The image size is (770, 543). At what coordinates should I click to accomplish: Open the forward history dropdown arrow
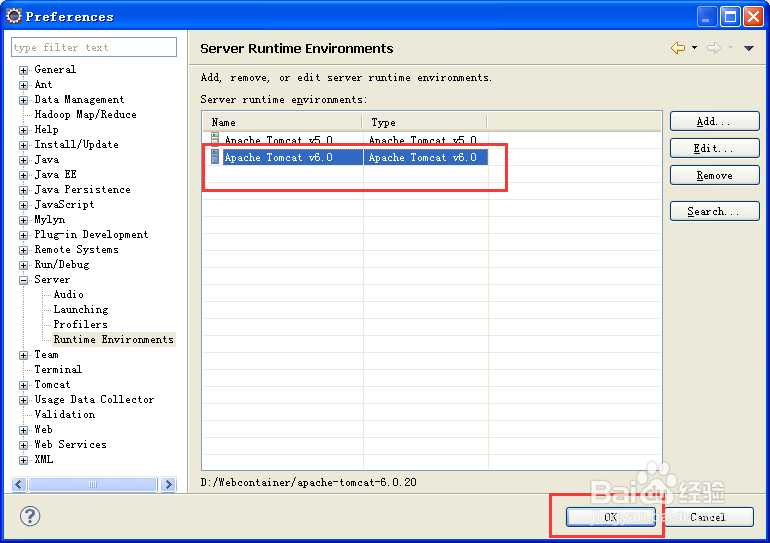tap(730, 48)
